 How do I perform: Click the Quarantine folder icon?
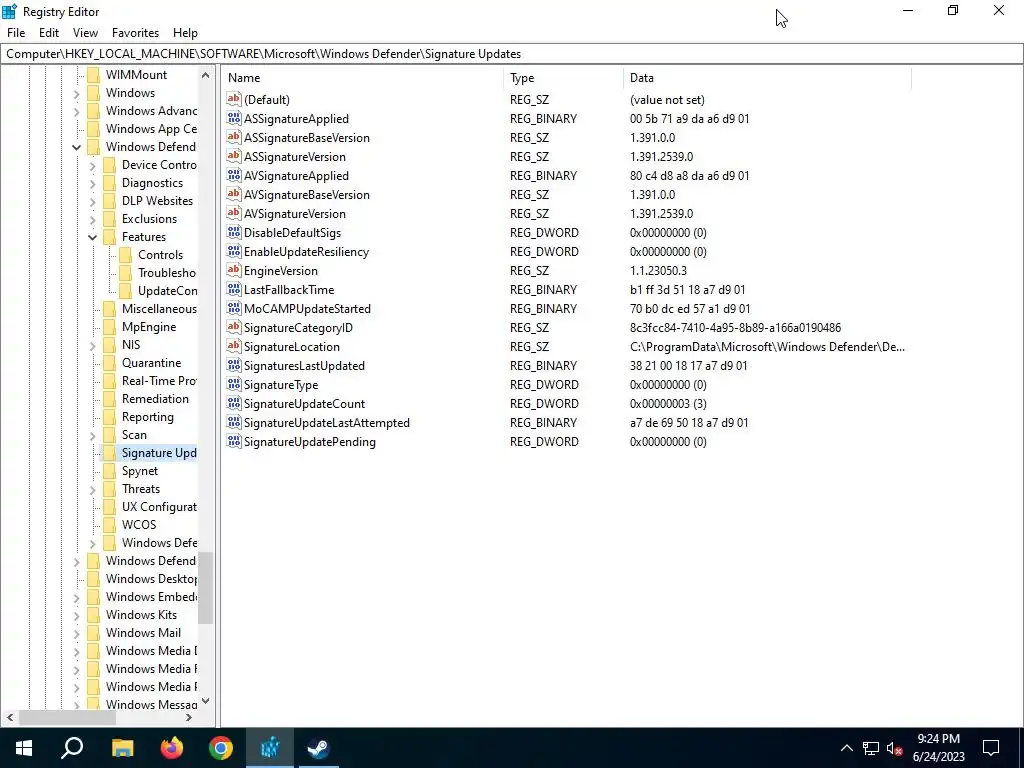pos(110,363)
